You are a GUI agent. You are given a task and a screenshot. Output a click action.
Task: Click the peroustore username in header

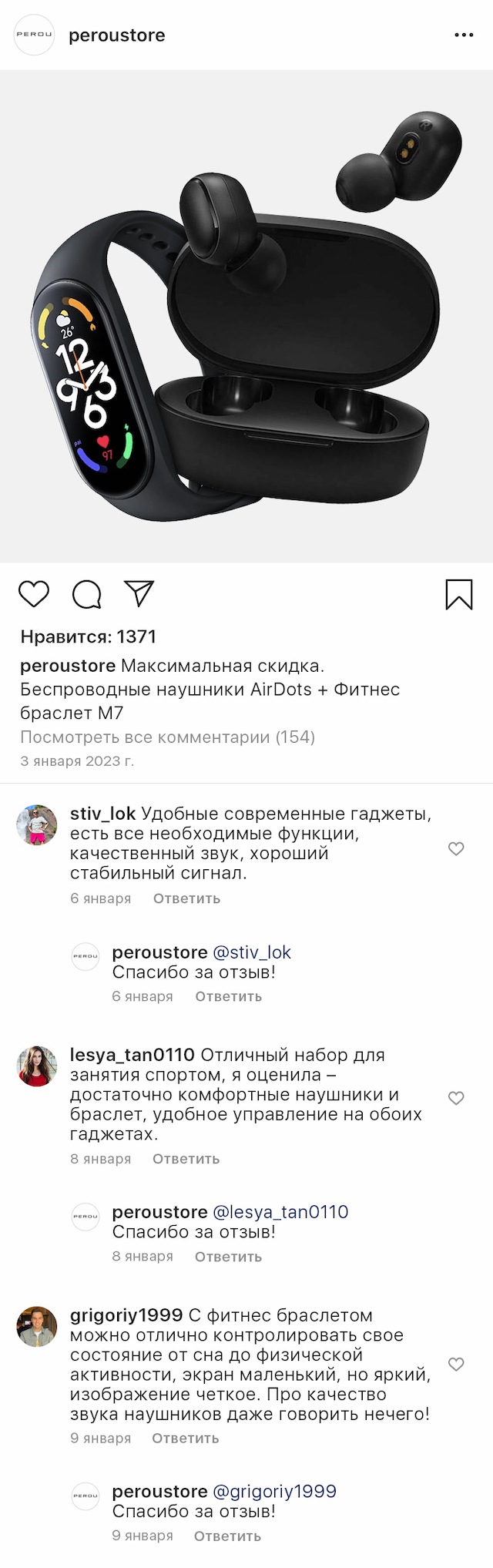(117, 35)
